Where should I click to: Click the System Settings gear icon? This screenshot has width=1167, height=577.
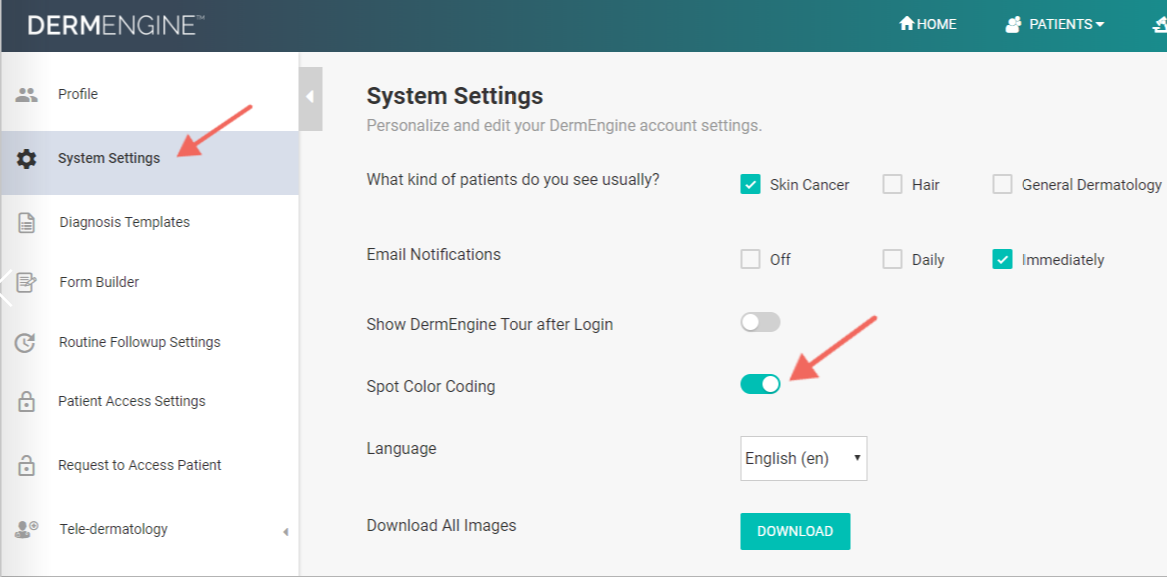[27, 159]
